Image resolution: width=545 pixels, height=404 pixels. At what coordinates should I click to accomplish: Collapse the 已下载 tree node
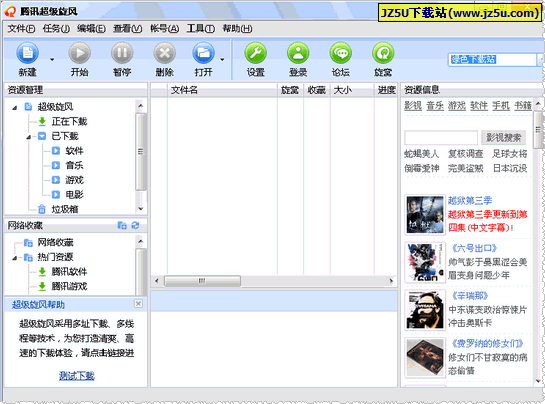29,137
